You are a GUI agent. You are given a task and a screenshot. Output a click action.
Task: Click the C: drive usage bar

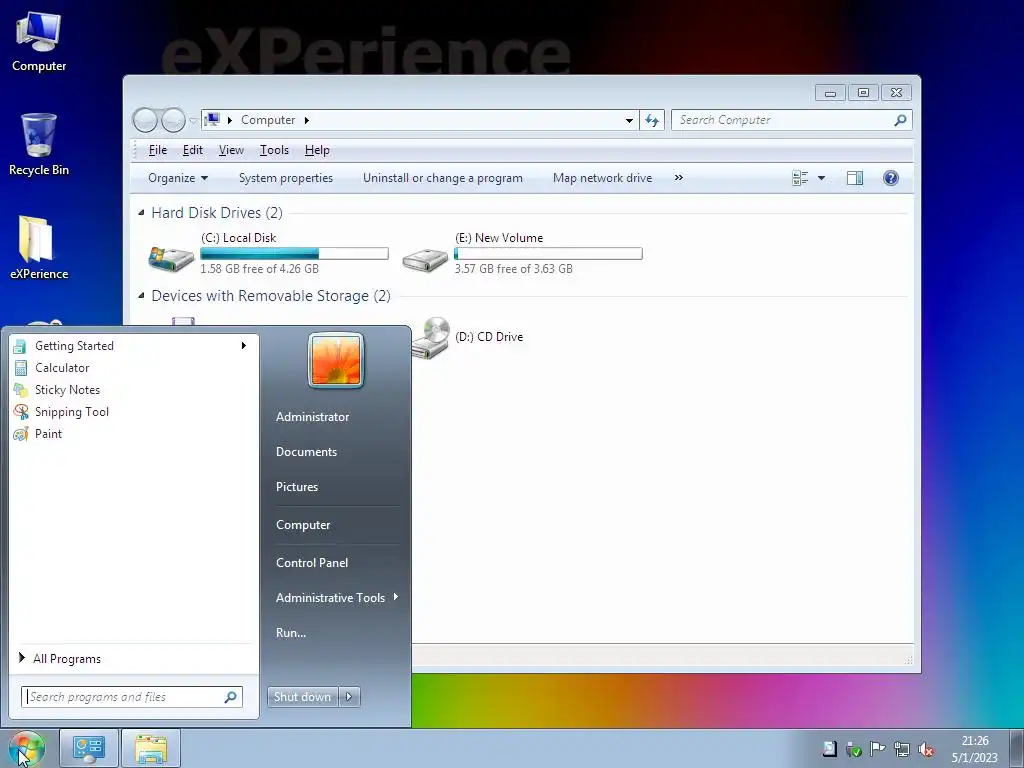click(295, 253)
